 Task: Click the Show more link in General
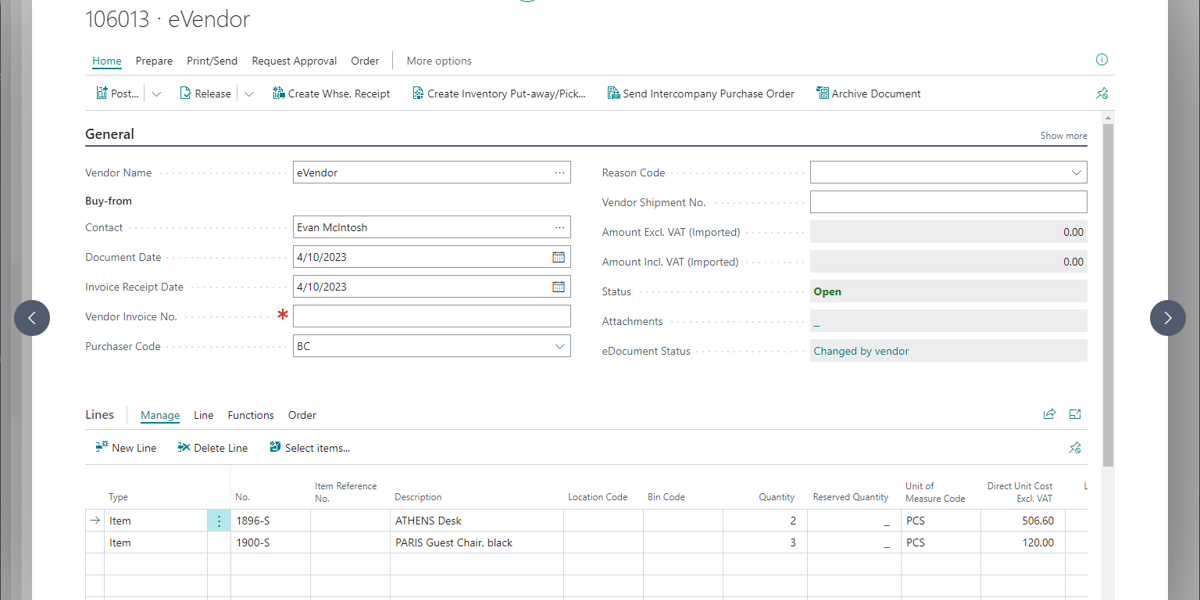1063,136
